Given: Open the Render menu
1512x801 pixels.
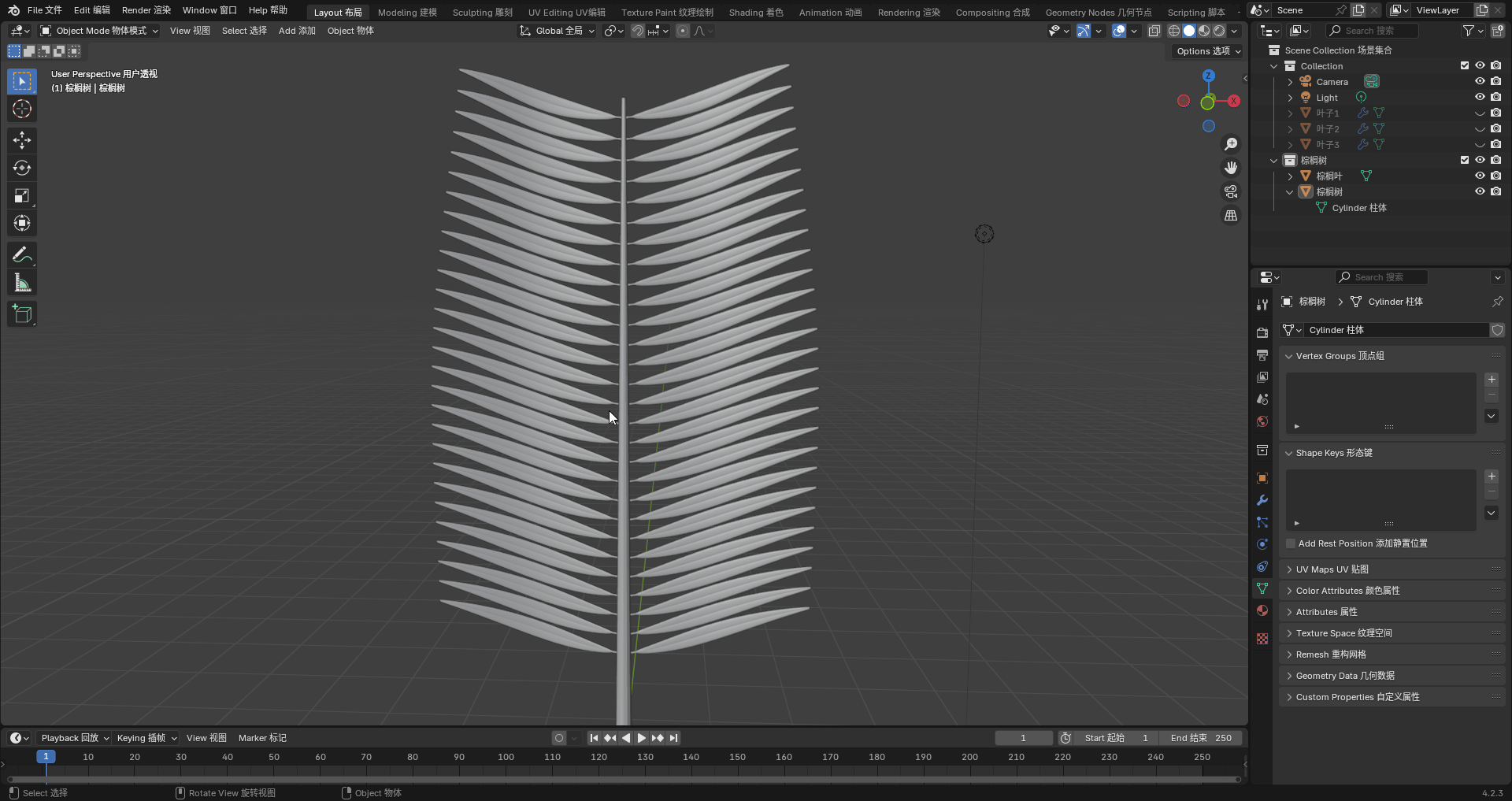Looking at the screenshot, I should click(146, 10).
